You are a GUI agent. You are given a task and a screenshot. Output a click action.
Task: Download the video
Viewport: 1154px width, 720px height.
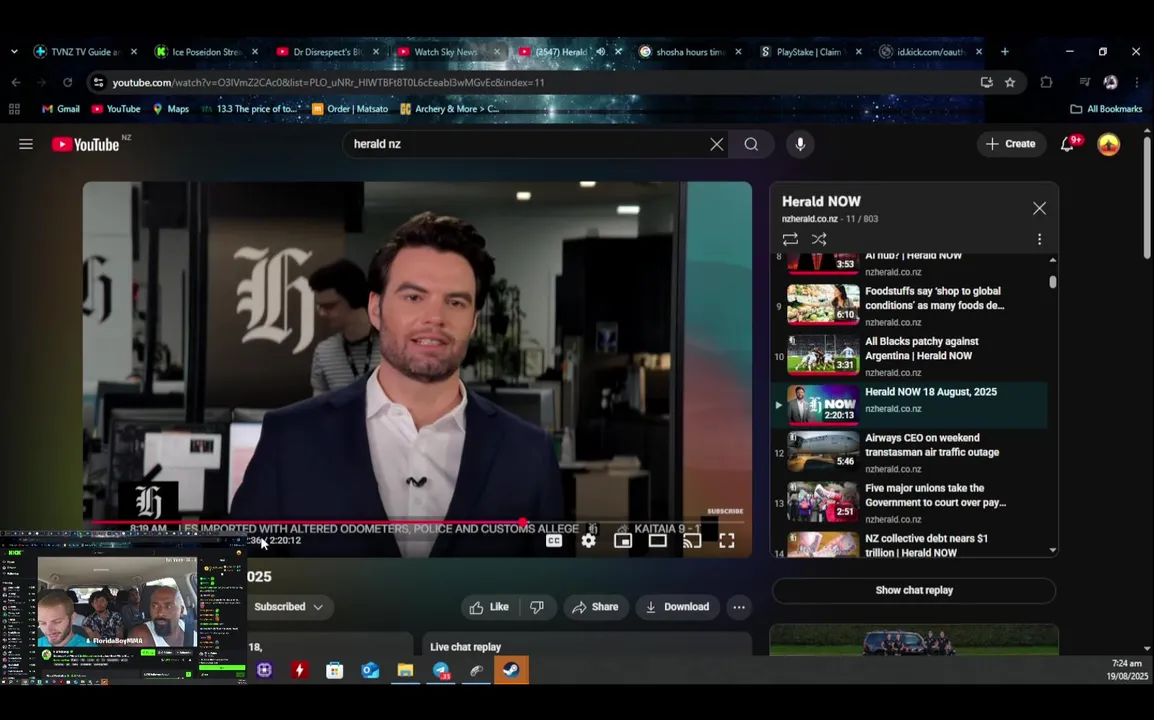tap(677, 607)
